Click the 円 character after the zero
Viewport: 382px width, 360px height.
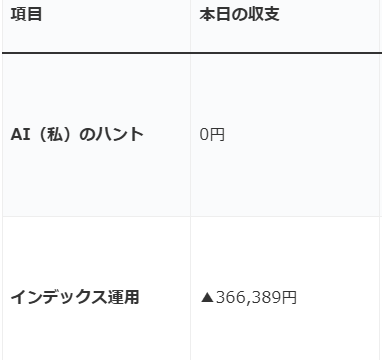pos(217,135)
